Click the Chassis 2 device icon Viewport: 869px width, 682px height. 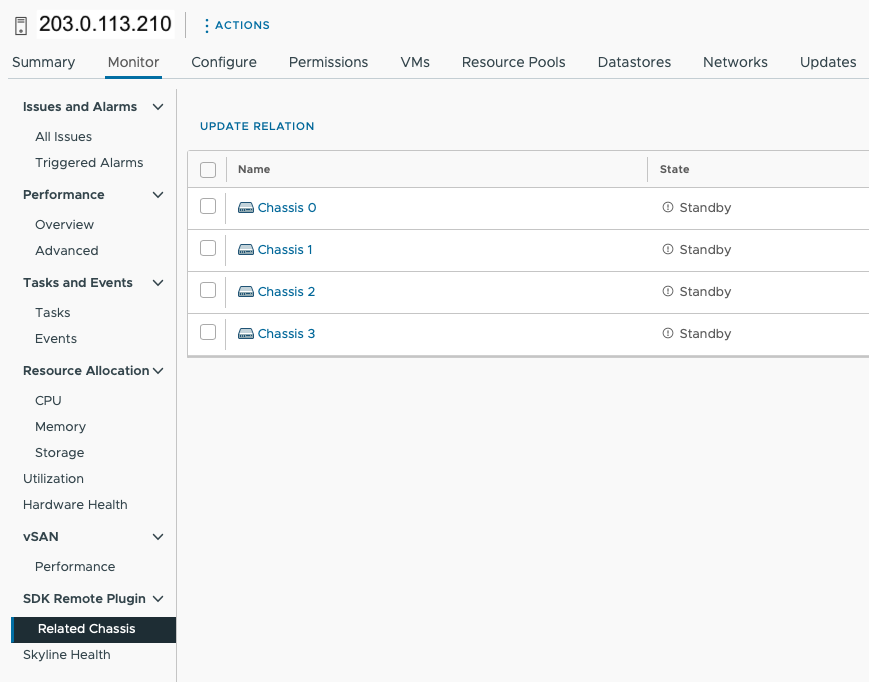point(246,292)
